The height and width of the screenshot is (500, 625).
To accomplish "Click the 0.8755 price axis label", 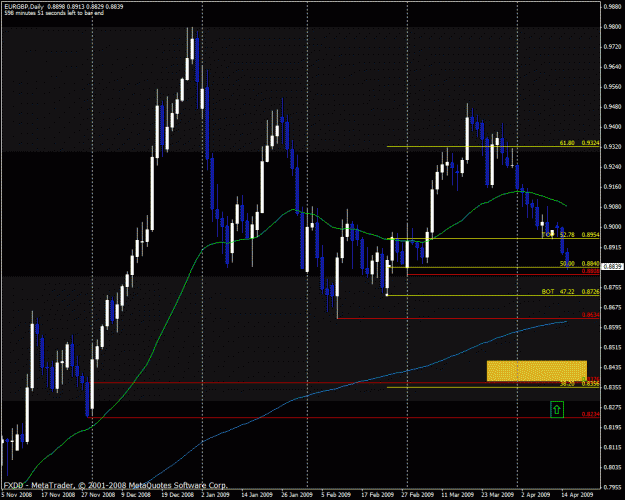I will coord(613,287).
